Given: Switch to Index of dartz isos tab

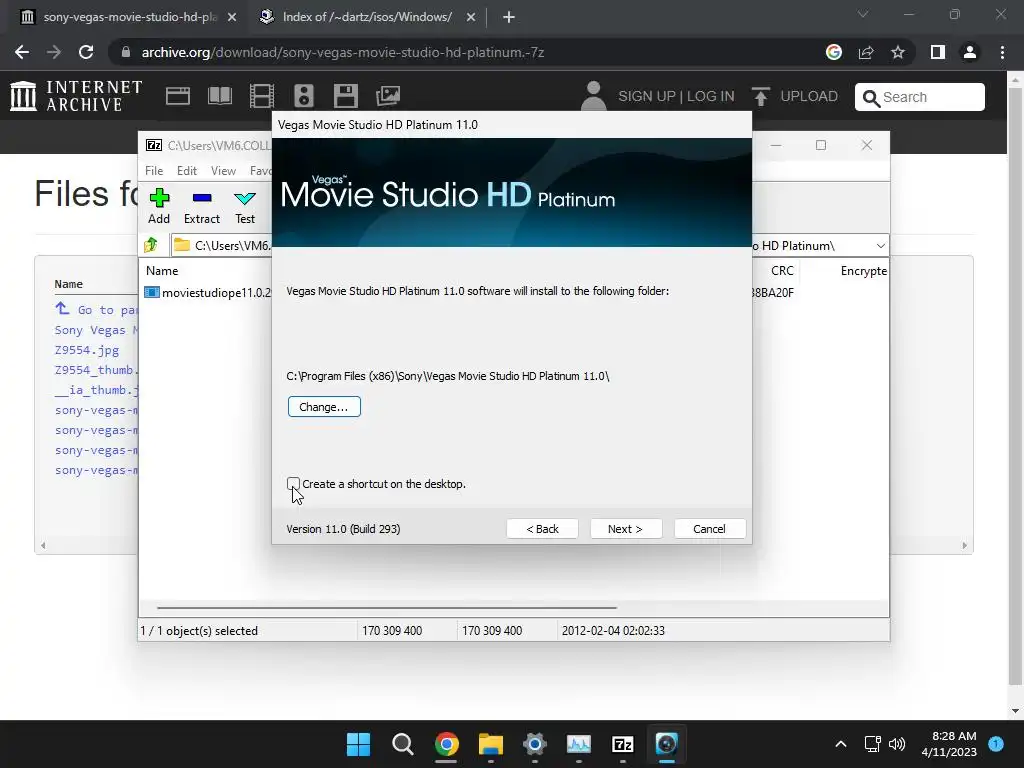Looking at the screenshot, I should point(367,17).
